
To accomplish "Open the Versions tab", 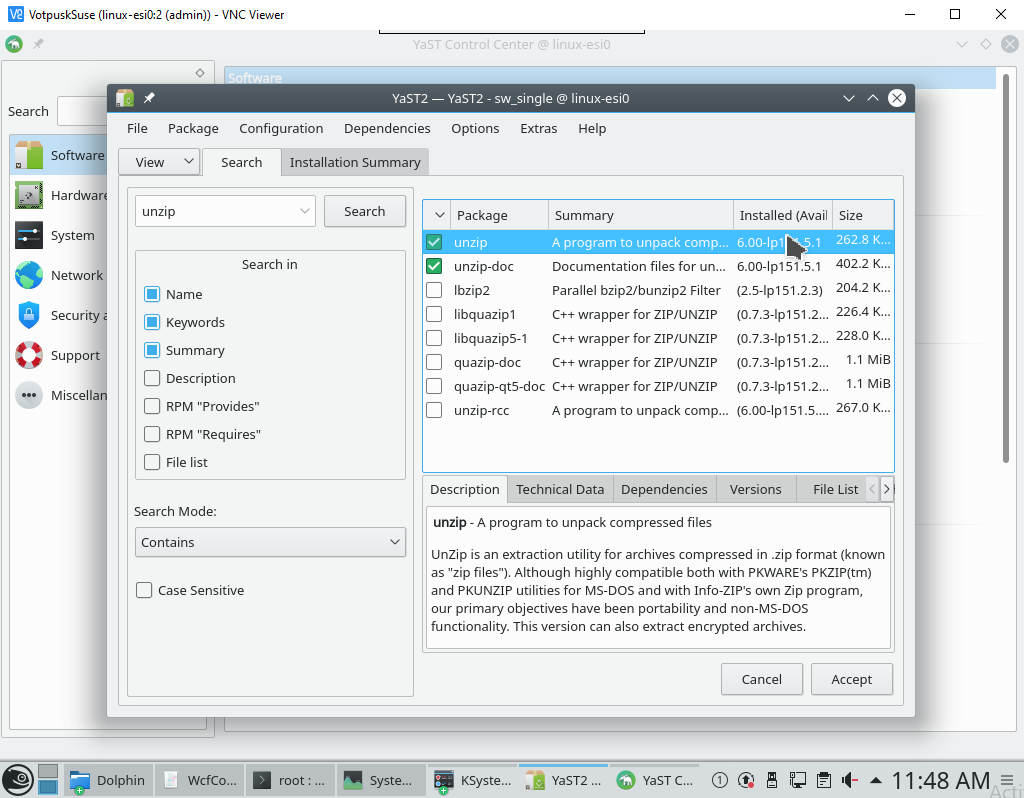I will pos(756,489).
